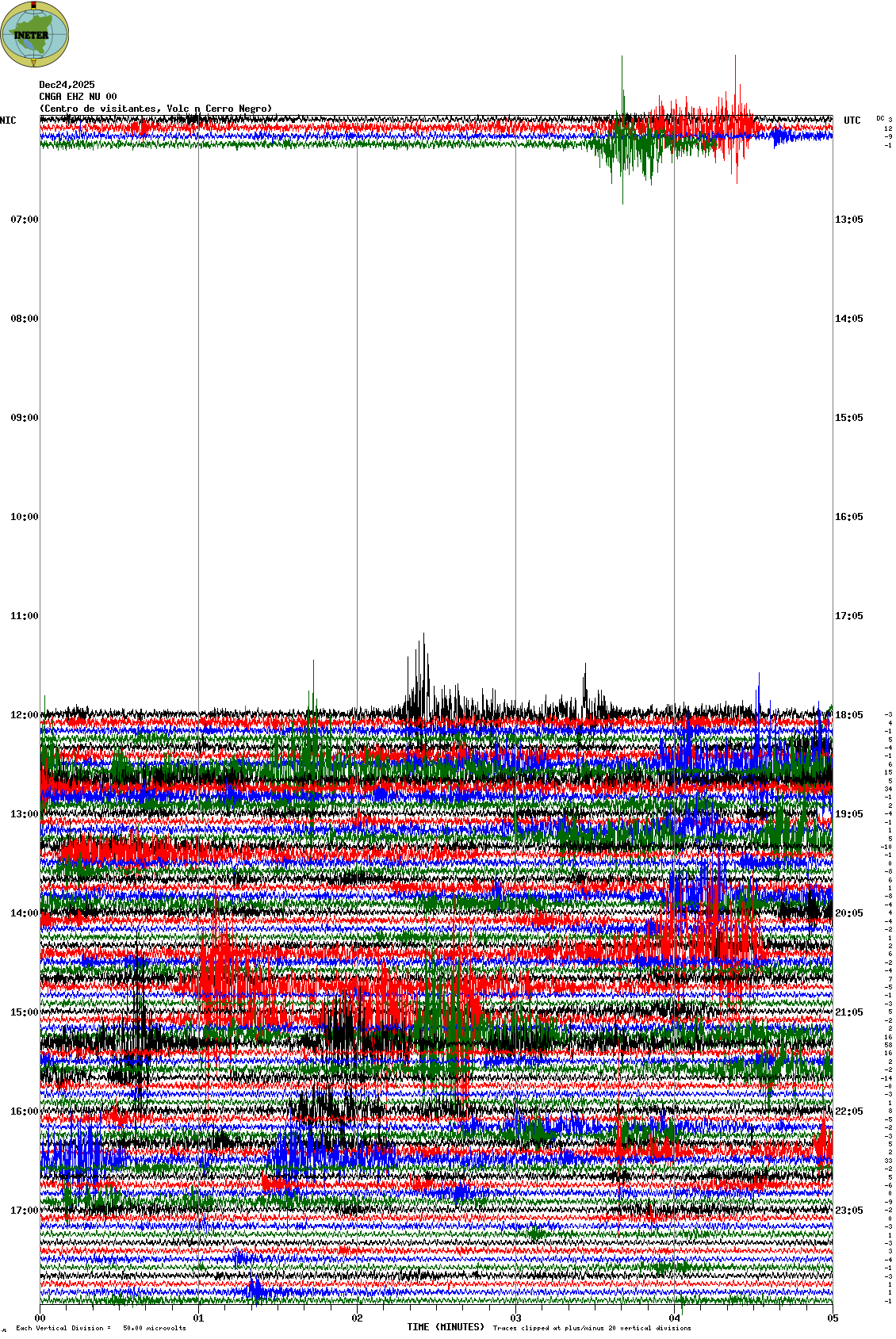Viewport: 896px width, 1339px height.
Task: Click the Centro de visitantes station description
Action: click(155, 109)
